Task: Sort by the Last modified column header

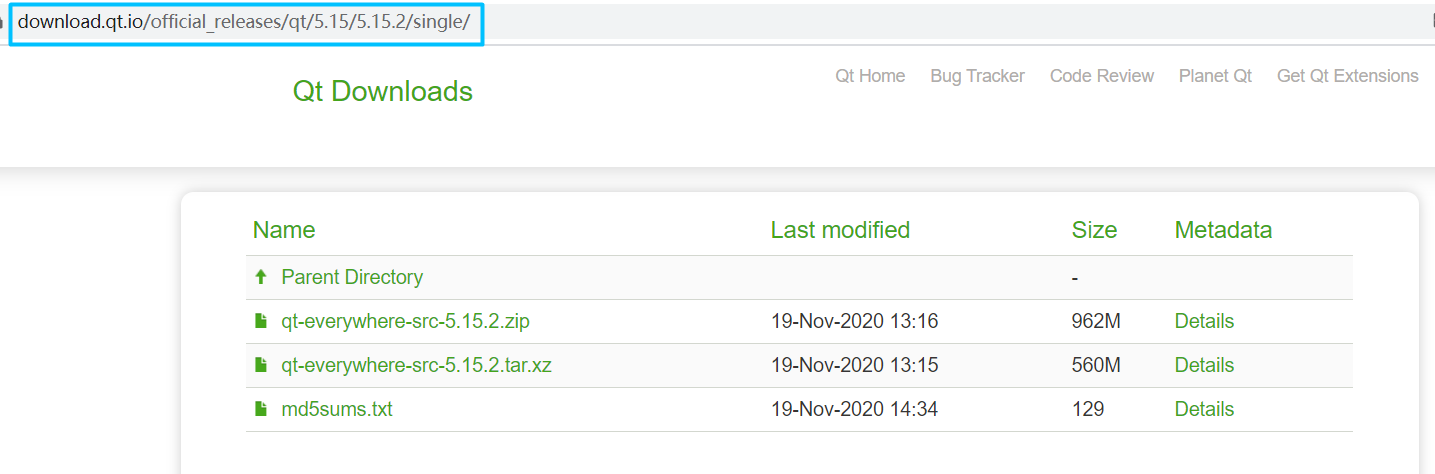Action: tap(840, 230)
